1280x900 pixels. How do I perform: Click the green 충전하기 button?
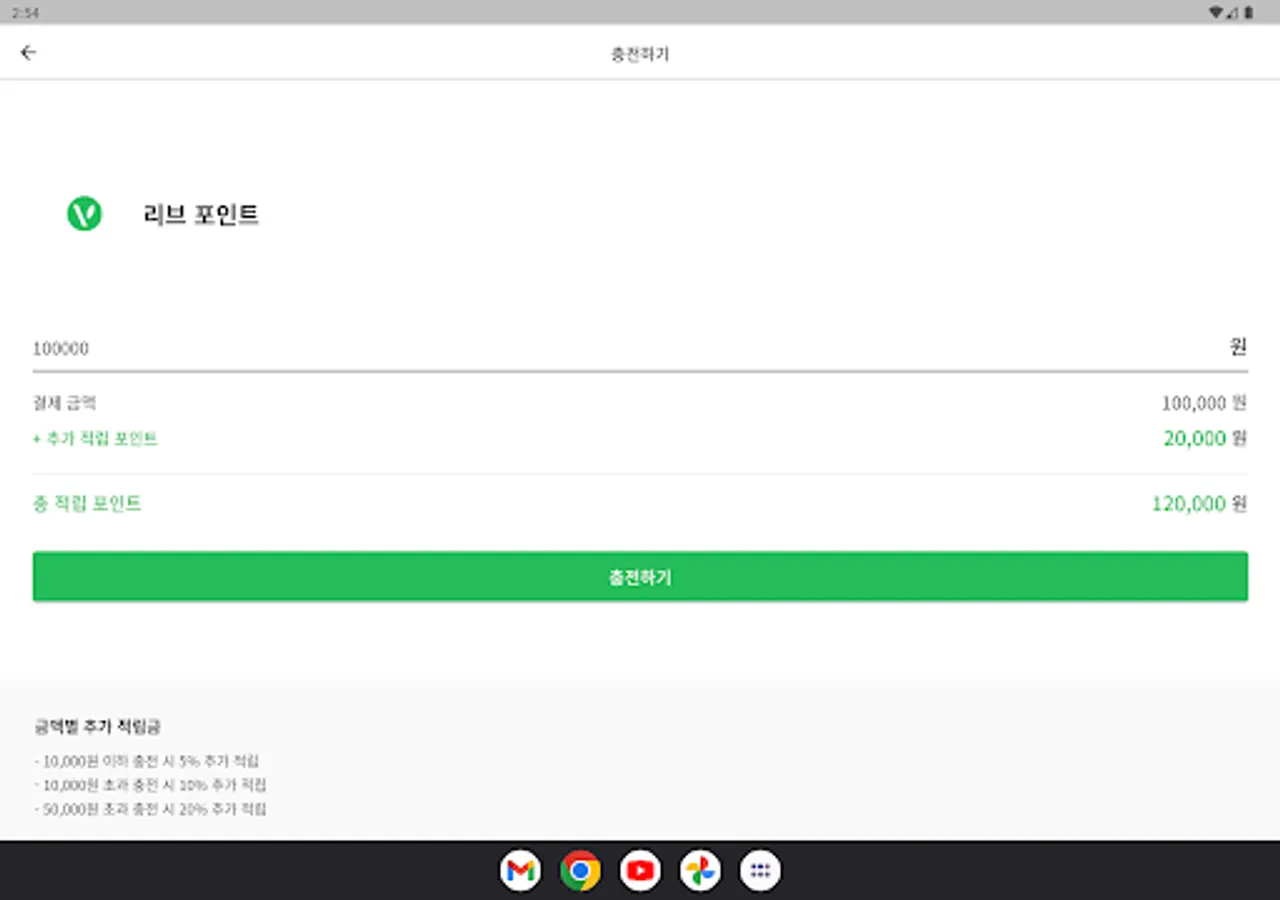pos(640,577)
